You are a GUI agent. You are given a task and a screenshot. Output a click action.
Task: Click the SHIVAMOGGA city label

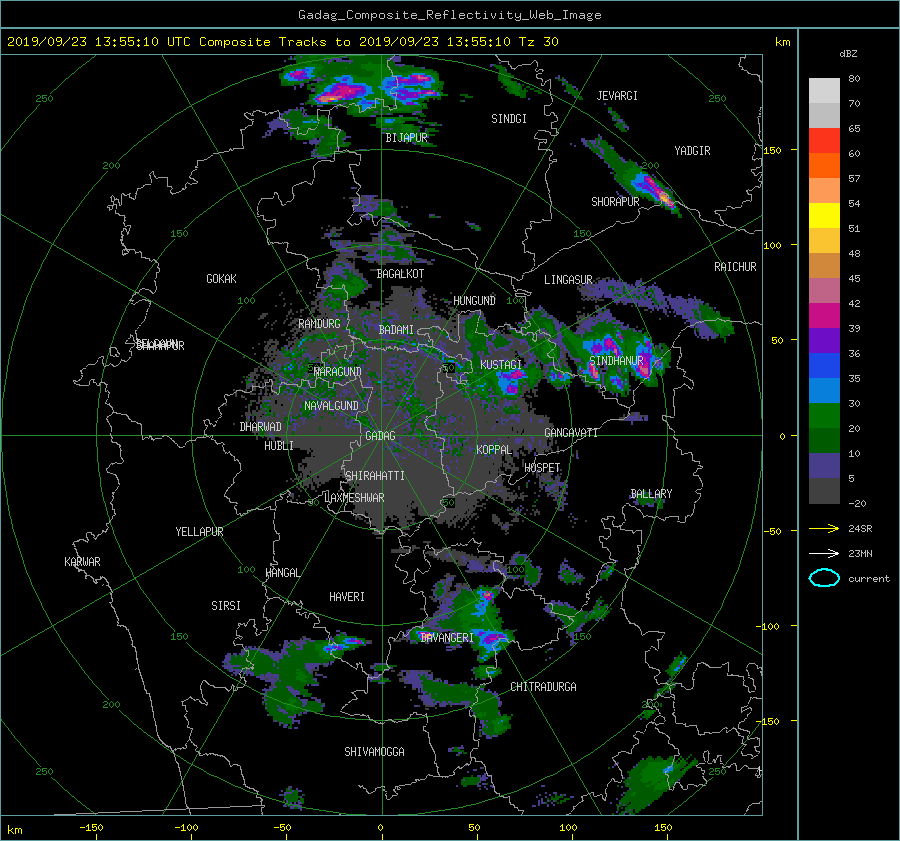coord(374,751)
